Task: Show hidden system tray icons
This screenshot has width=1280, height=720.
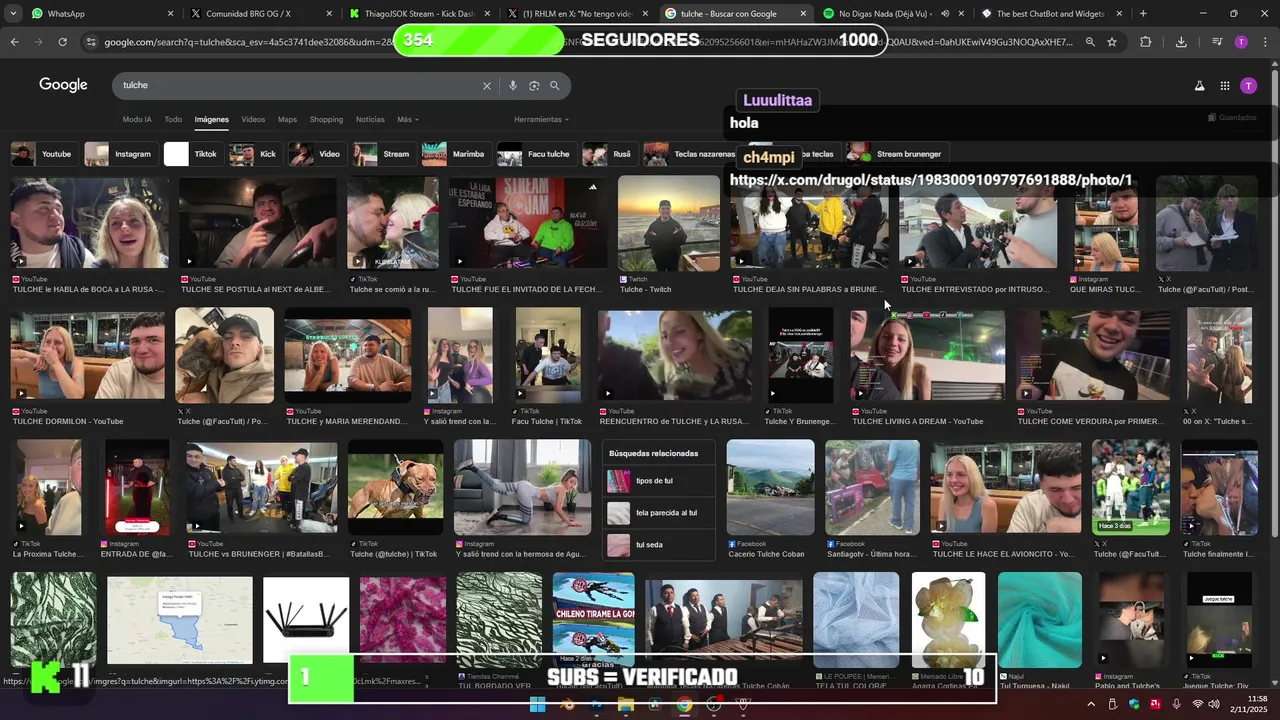Action: coord(1090,705)
